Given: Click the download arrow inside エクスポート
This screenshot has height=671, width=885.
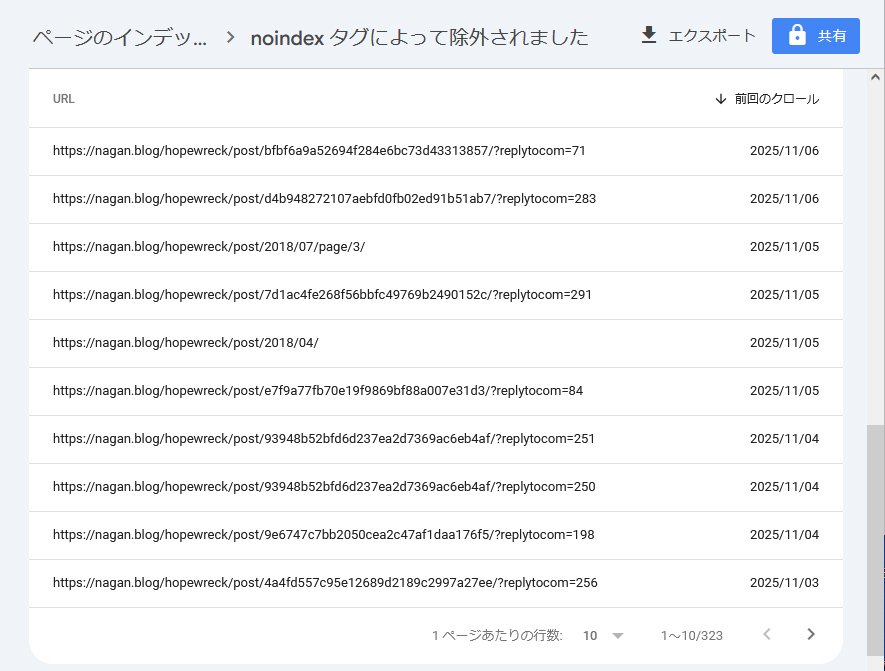Looking at the screenshot, I should tap(650, 34).
